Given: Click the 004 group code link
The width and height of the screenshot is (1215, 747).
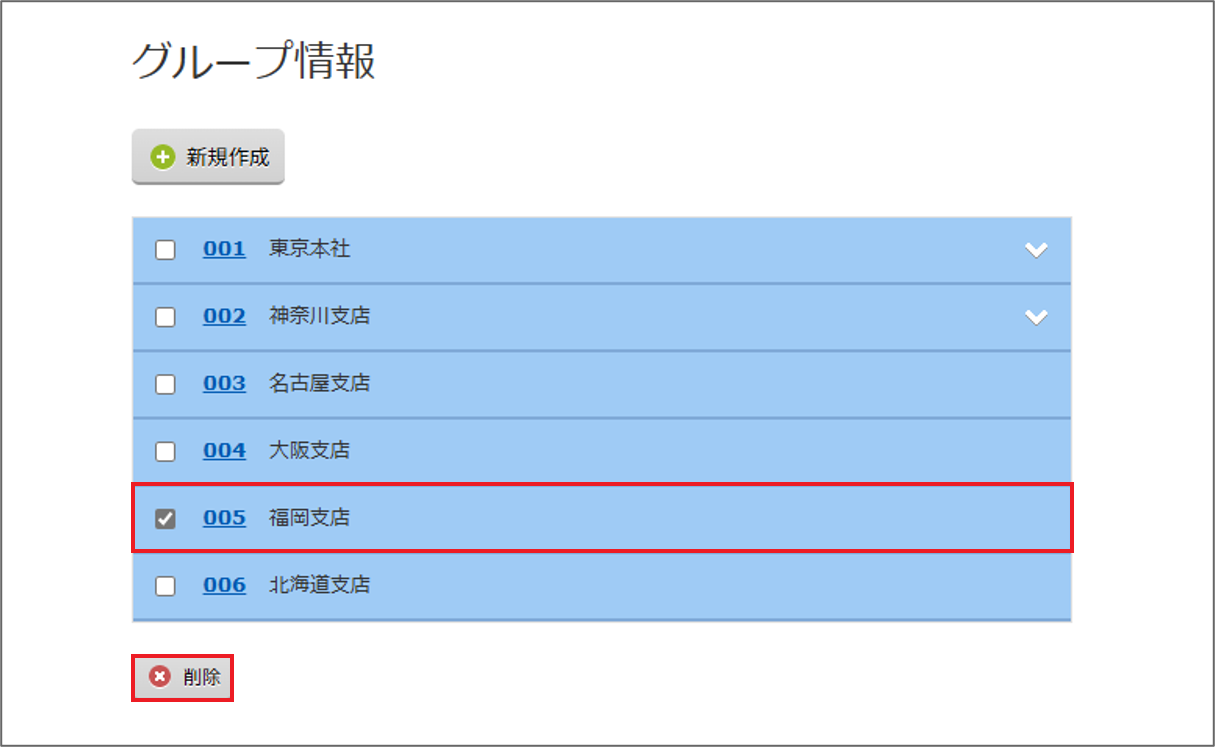Looking at the screenshot, I should click(x=224, y=450).
